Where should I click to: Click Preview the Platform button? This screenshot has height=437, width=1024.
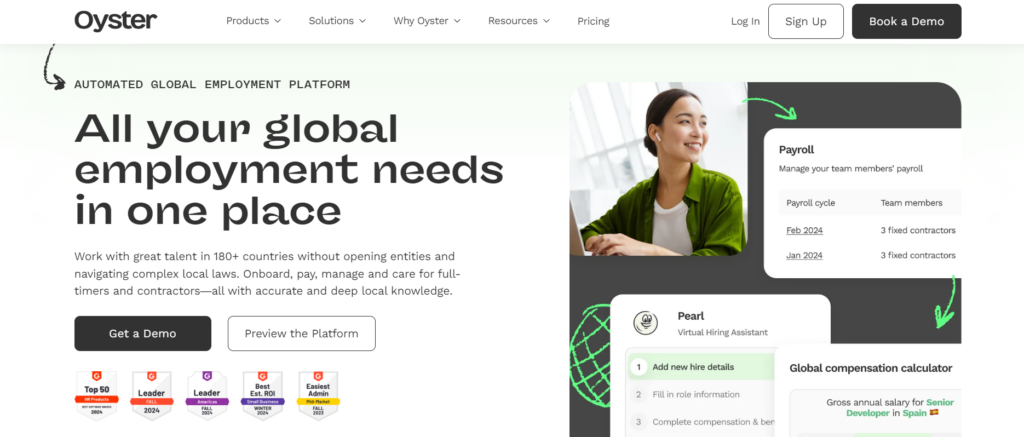point(302,333)
